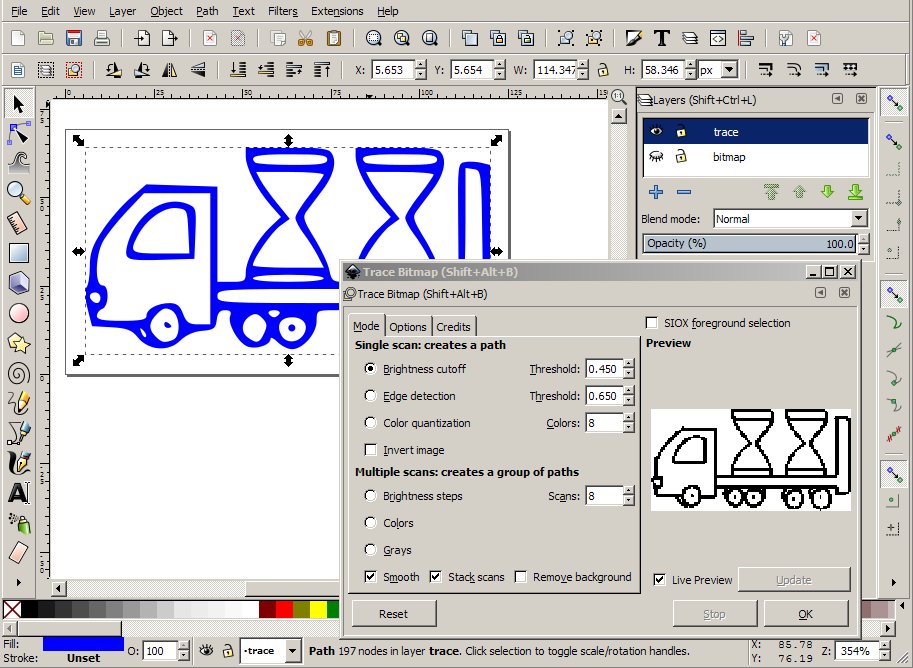Click the Reset button
913x668 pixels.
(x=392, y=613)
